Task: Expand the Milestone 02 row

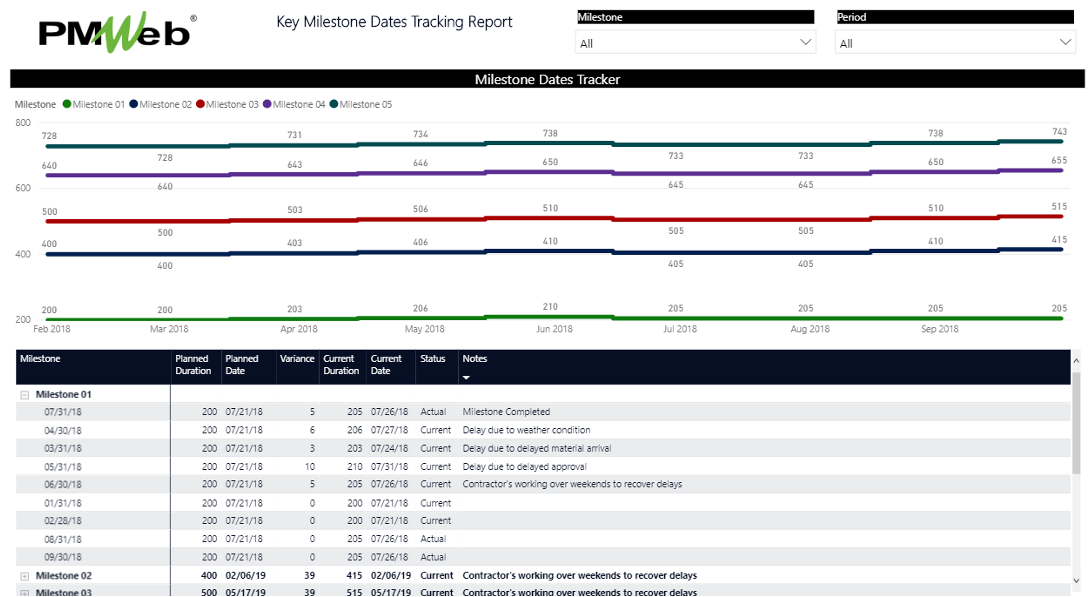Action: tap(24, 576)
